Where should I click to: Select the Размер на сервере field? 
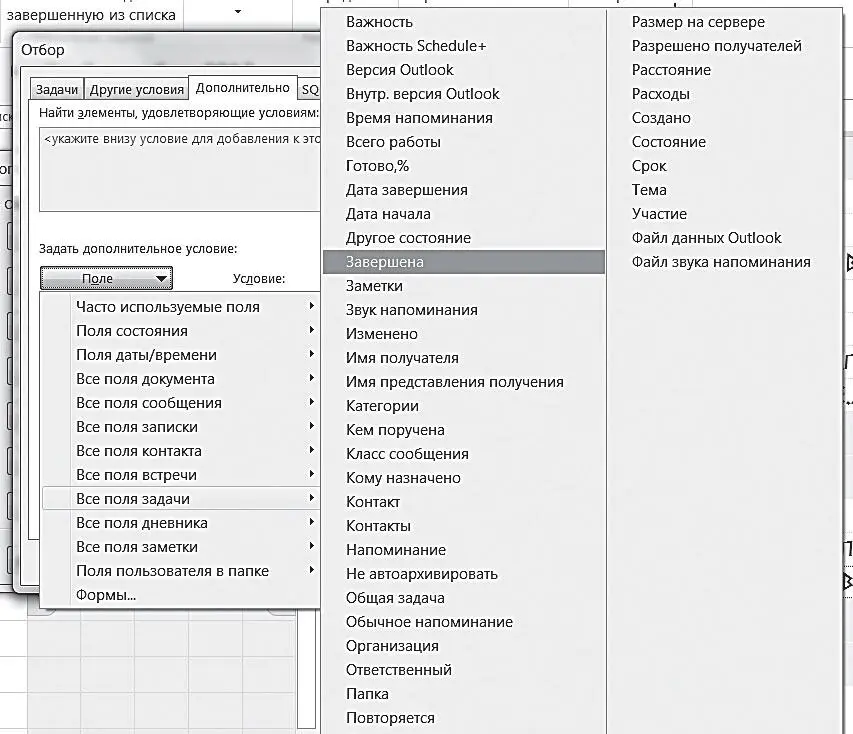click(724, 22)
